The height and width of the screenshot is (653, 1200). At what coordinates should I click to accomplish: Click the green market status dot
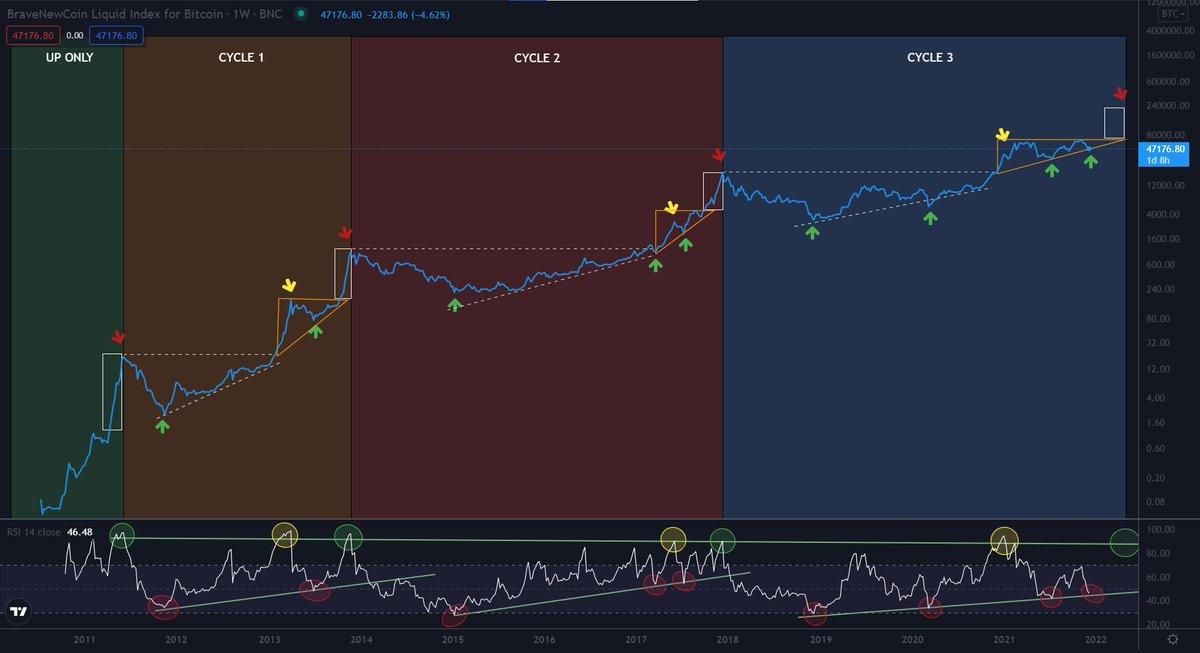coord(299,16)
